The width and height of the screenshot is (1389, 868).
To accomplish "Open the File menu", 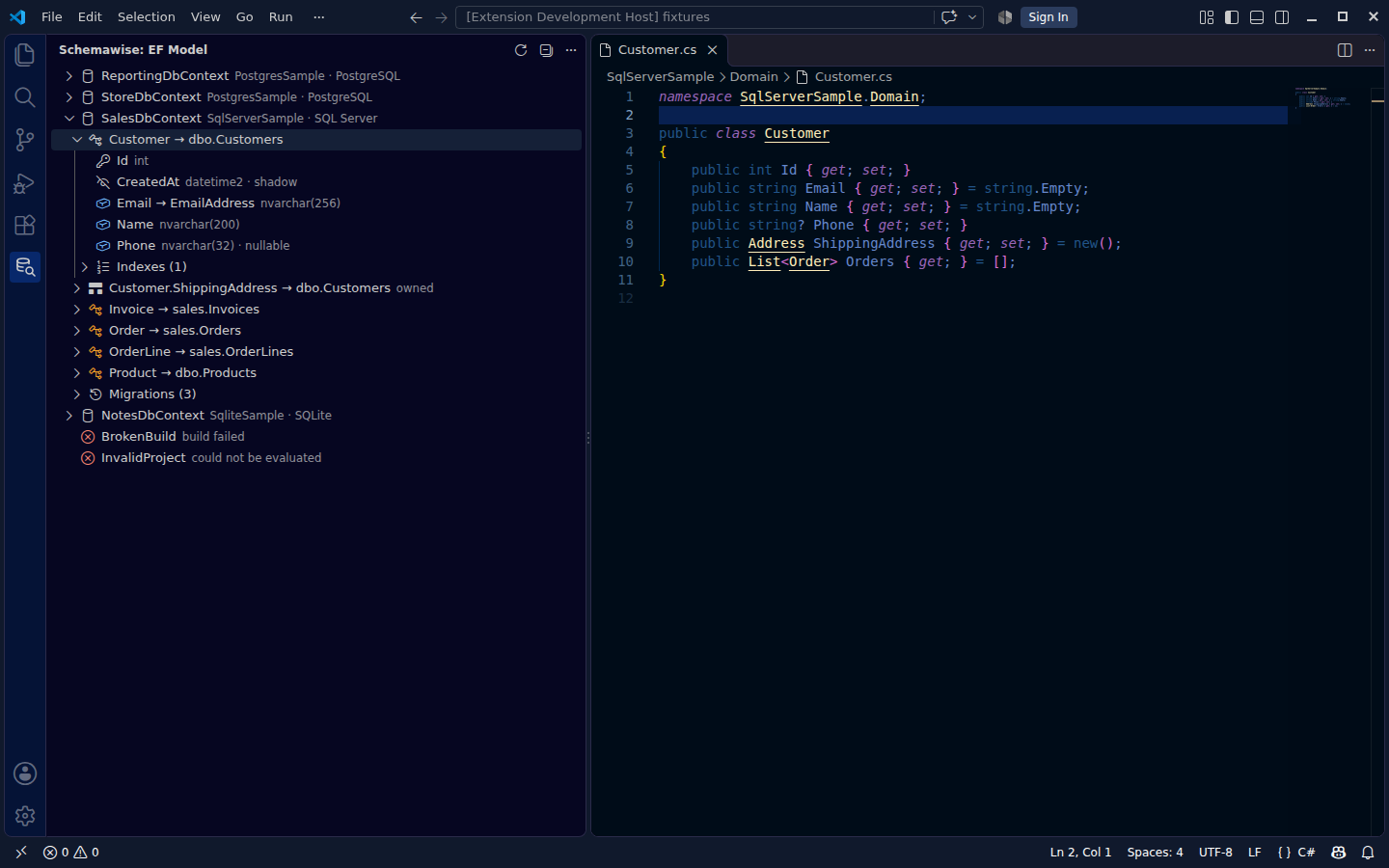I will point(52,17).
